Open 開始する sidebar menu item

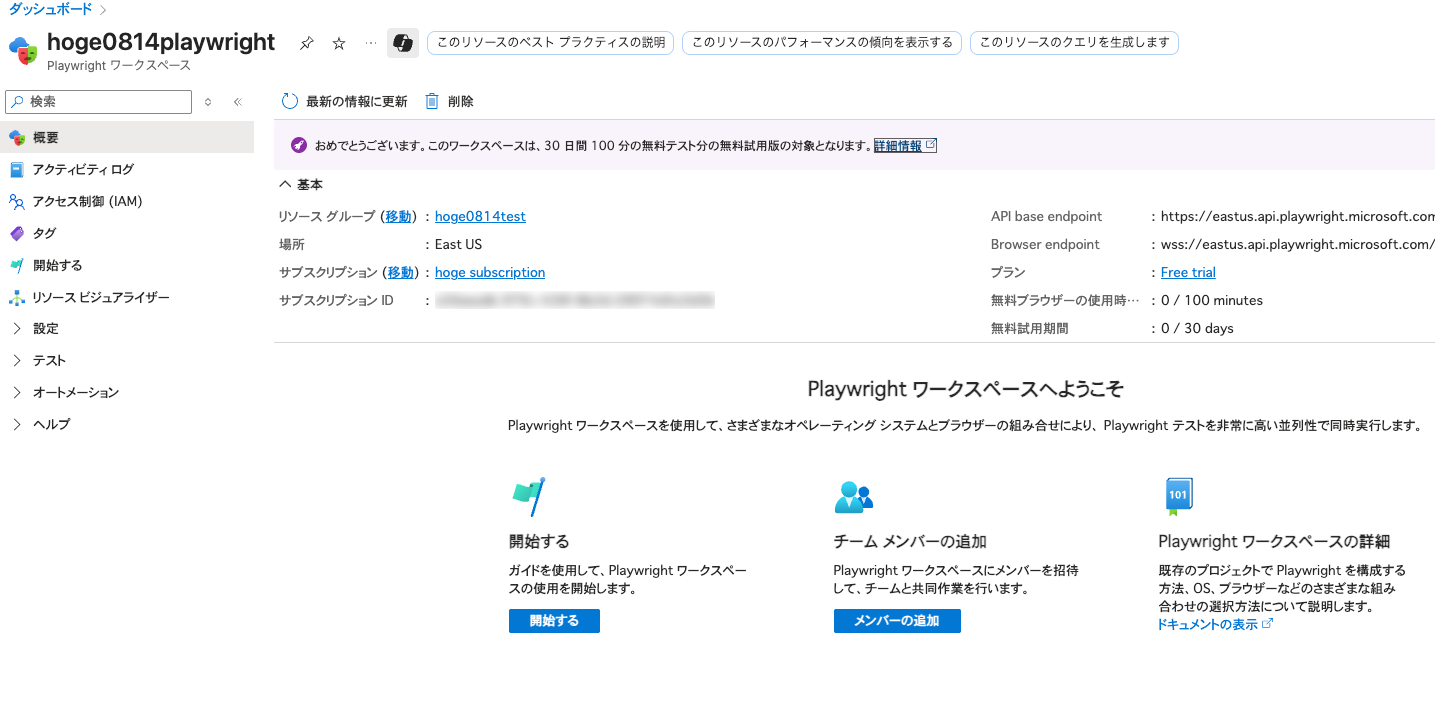point(127,265)
